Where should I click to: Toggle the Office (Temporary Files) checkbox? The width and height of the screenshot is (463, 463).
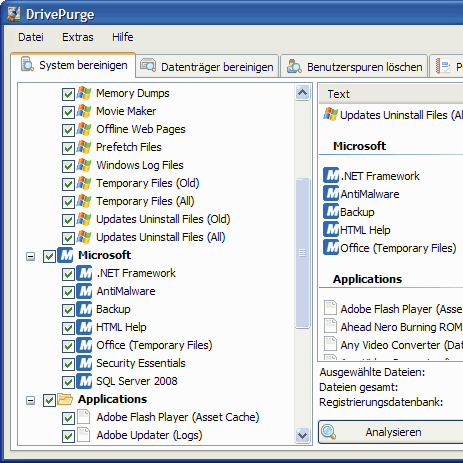(x=68, y=346)
